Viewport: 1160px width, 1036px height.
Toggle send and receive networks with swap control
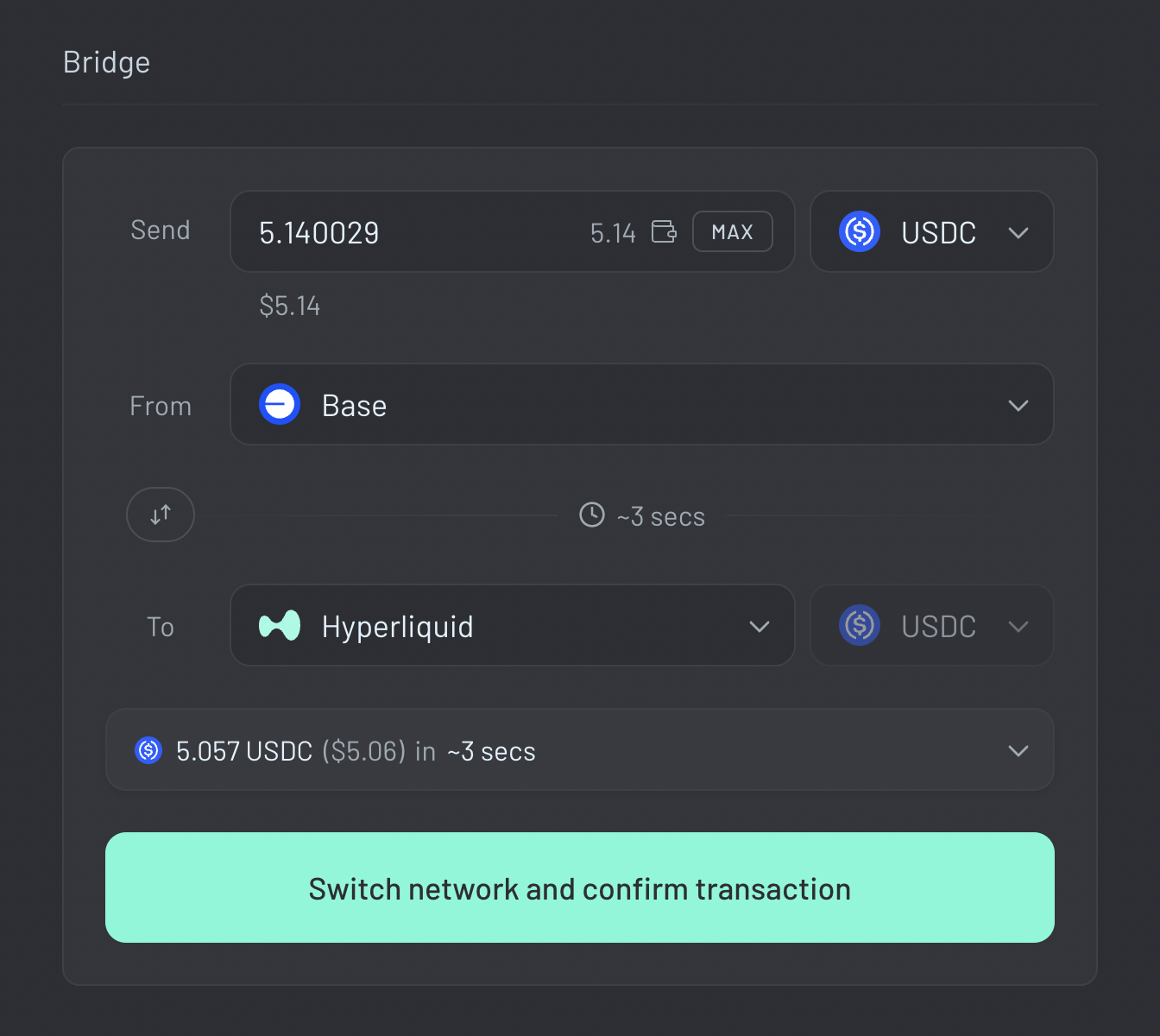[160, 515]
